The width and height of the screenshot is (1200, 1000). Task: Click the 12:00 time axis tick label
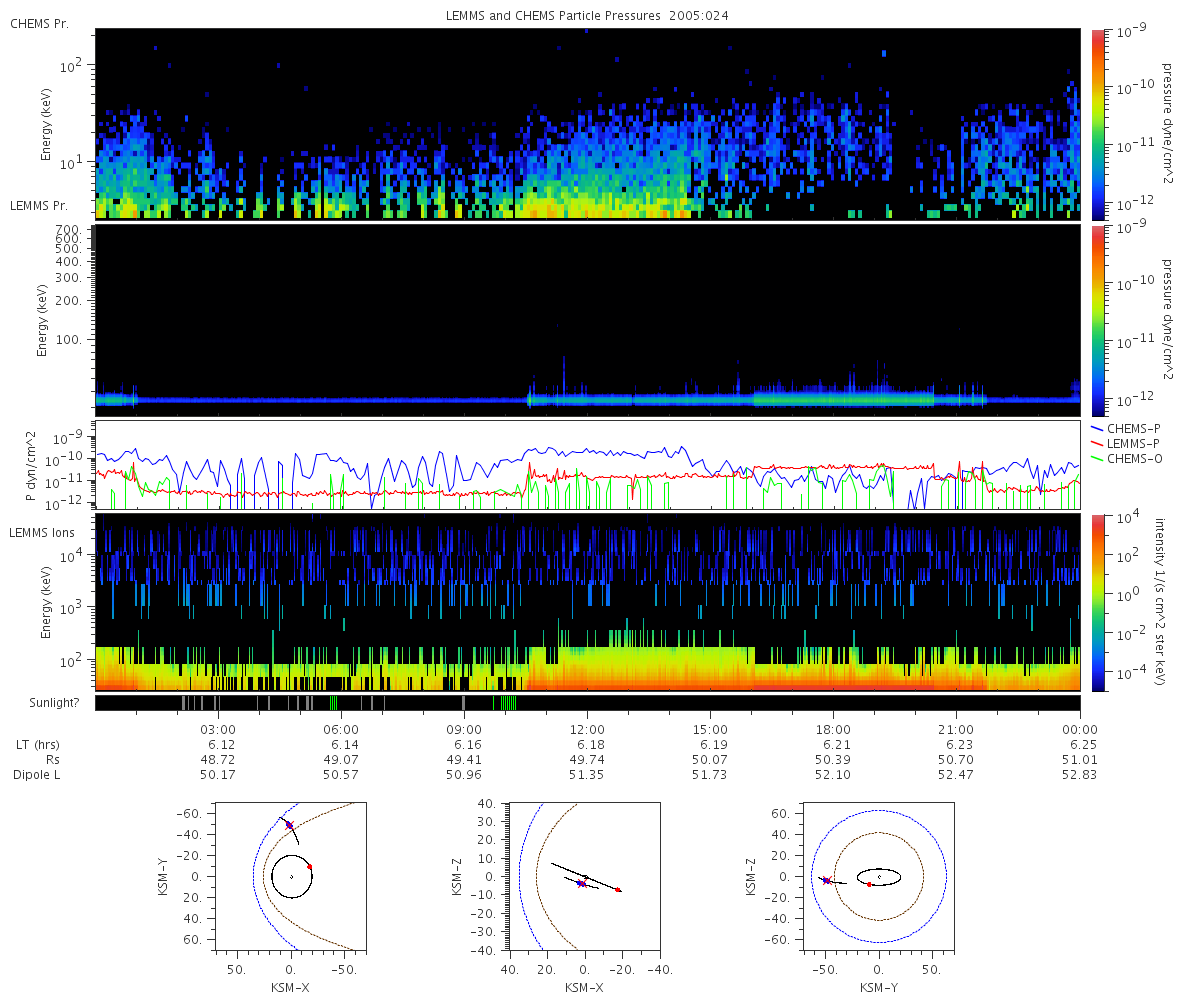point(587,730)
